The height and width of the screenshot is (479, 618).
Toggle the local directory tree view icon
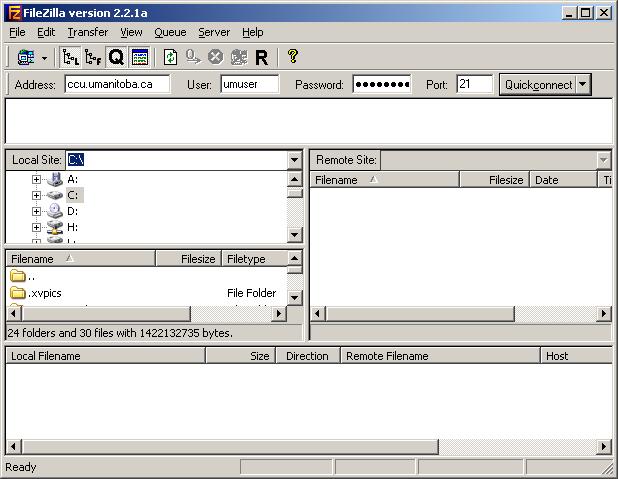(71, 58)
